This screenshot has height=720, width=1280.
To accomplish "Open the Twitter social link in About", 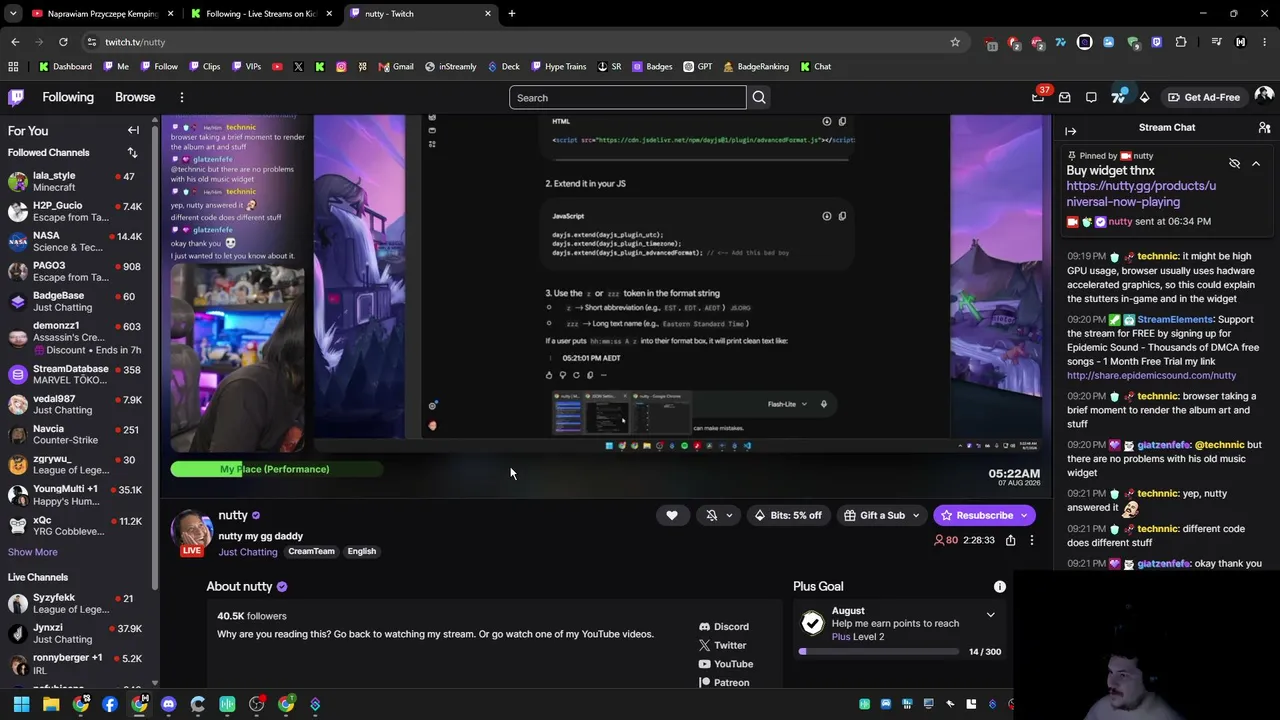I will (722, 646).
